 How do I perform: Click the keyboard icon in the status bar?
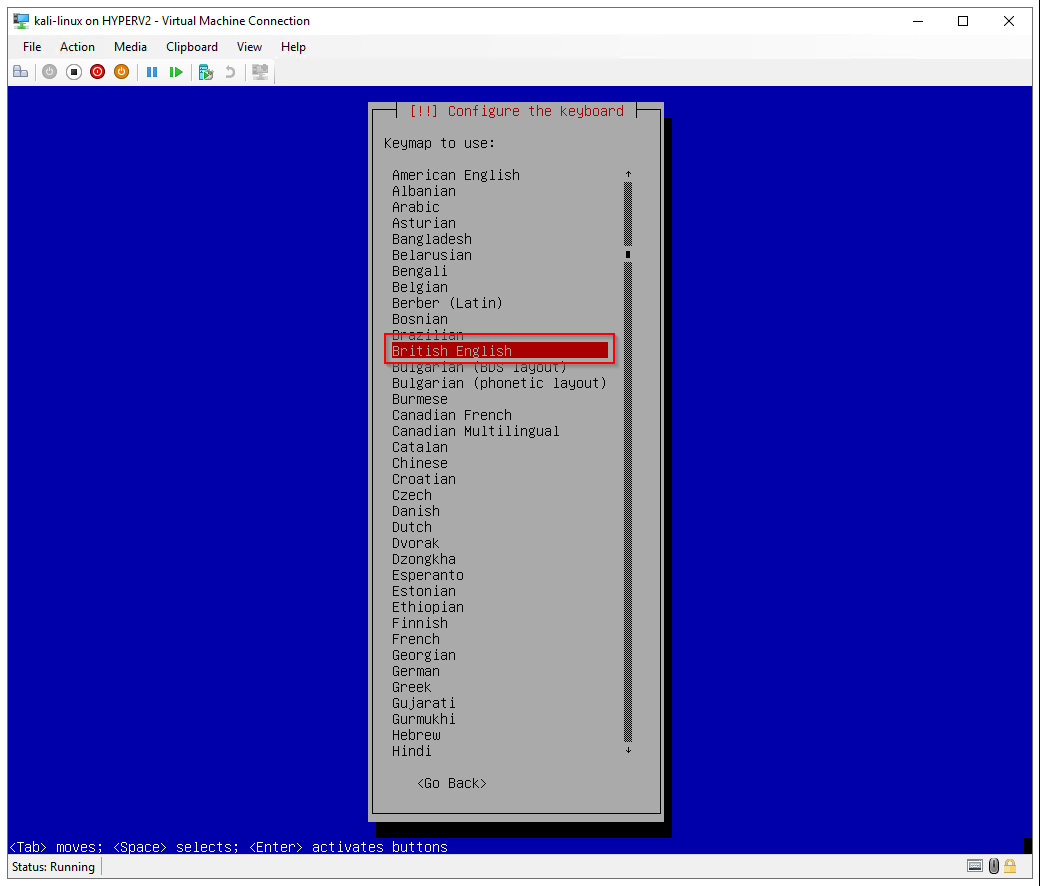975,866
